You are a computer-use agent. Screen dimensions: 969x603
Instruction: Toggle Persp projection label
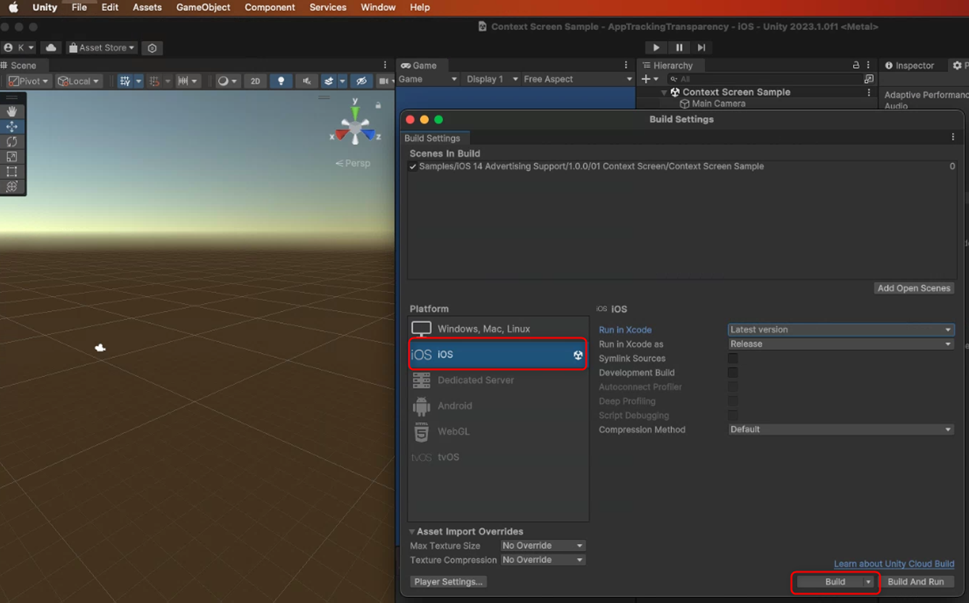(x=353, y=163)
